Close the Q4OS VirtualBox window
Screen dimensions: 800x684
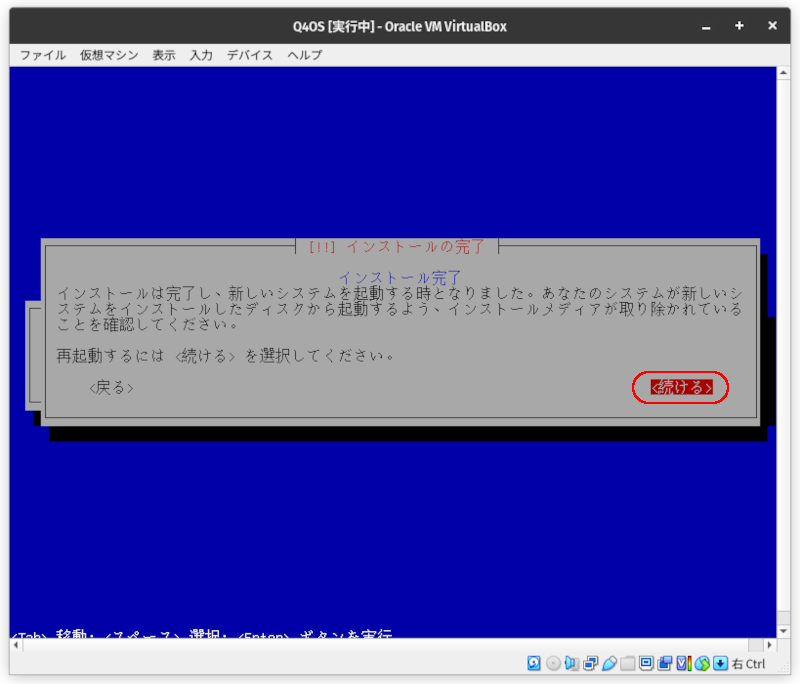772,26
